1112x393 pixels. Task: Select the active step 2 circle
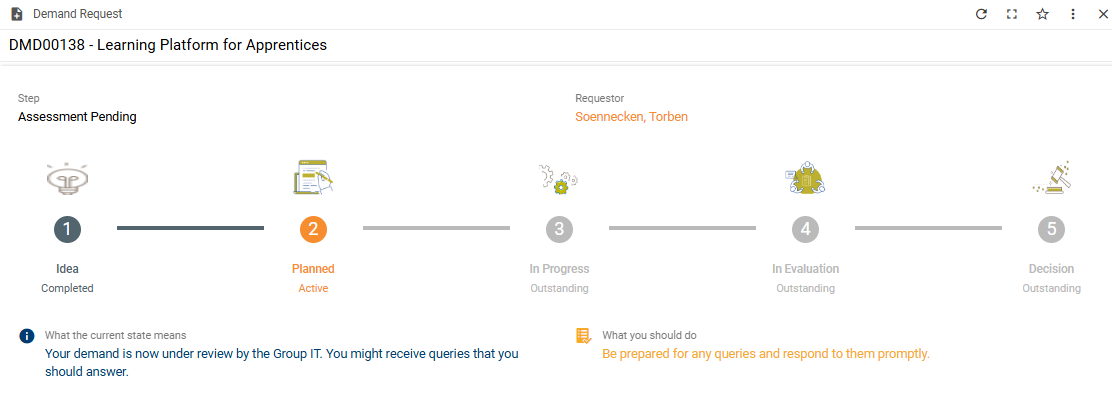click(313, 228)
